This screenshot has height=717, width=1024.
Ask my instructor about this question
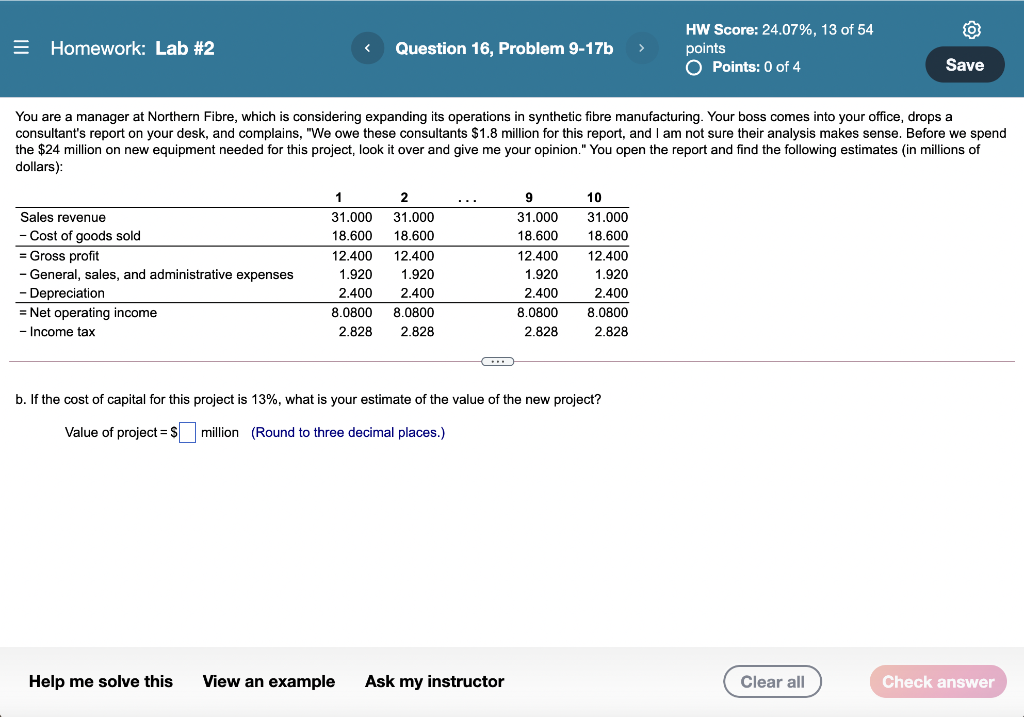point(434,681)
